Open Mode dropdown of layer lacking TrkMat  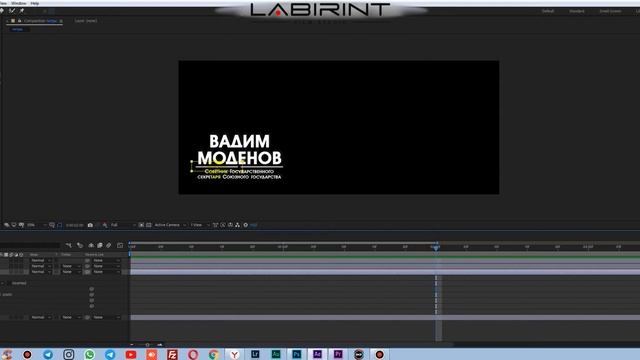[41, 260]
